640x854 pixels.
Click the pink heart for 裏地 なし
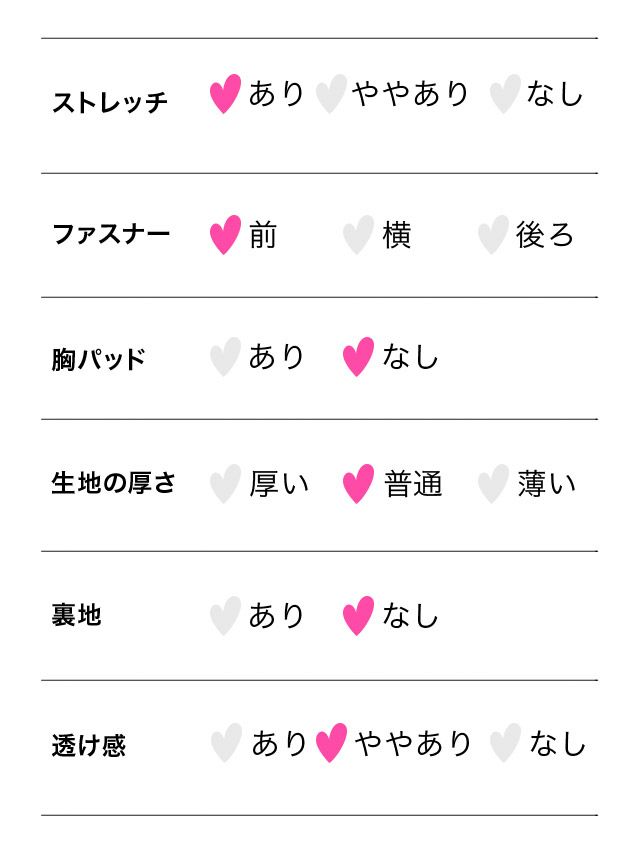point(358,616)
